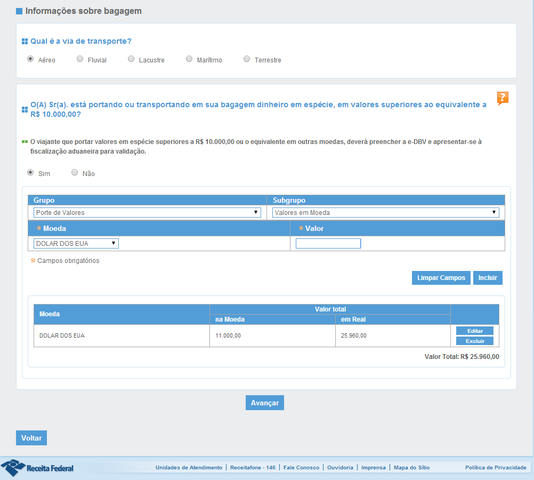The image size is (534, 480).
Task: Pick the Marítimo transport option
Action: (x=189, y=59)
